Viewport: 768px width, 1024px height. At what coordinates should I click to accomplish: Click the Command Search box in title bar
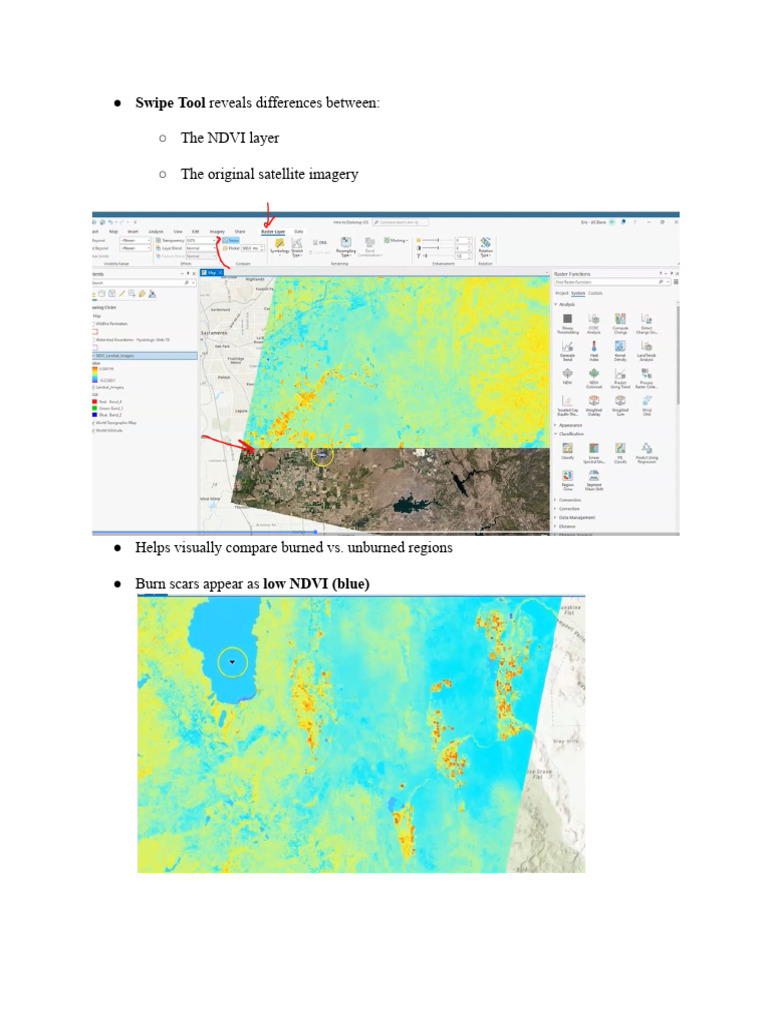point(400,222)
